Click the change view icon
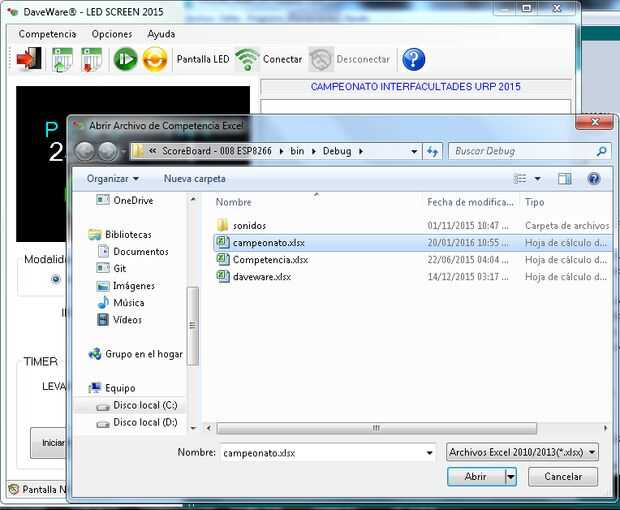This screenshot has height=510, width=620. [520, 179]
